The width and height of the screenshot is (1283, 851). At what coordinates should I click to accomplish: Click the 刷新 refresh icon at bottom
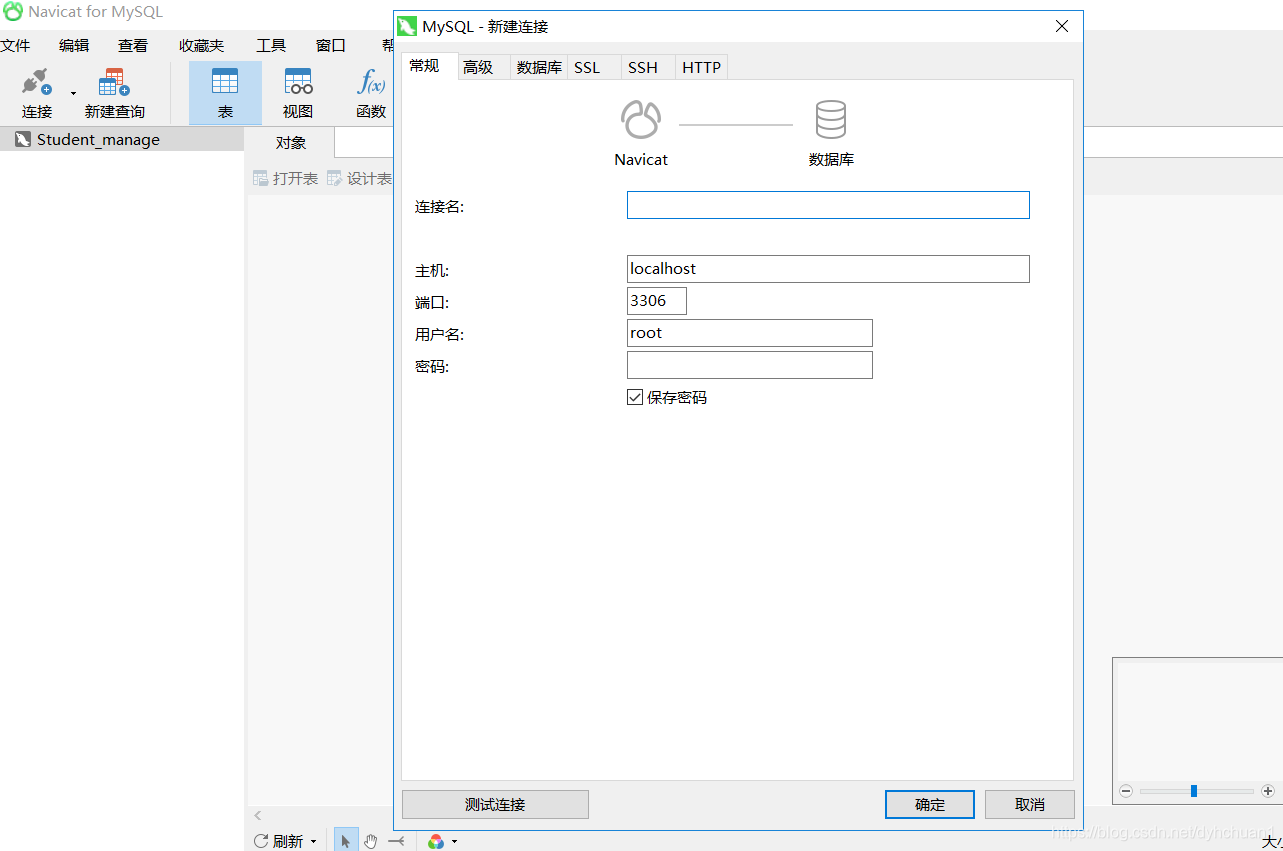point(261,841)
